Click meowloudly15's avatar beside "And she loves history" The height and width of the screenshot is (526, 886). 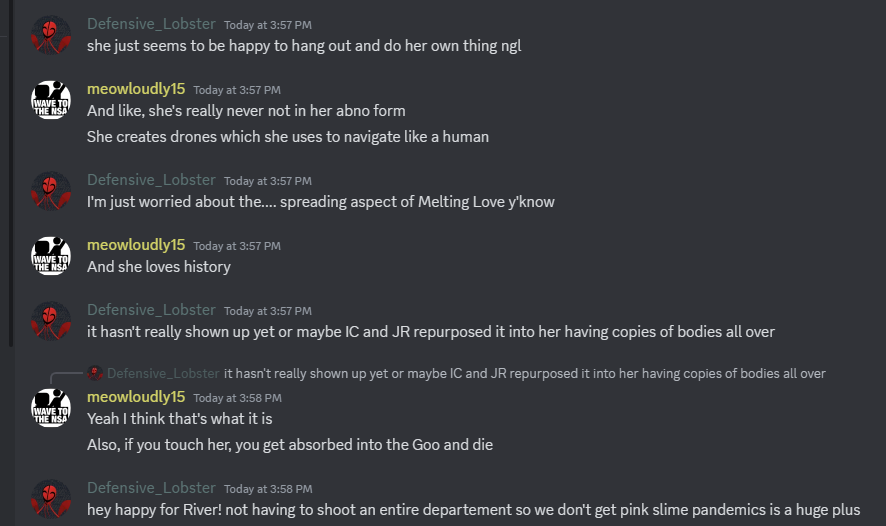click(51, 255)
